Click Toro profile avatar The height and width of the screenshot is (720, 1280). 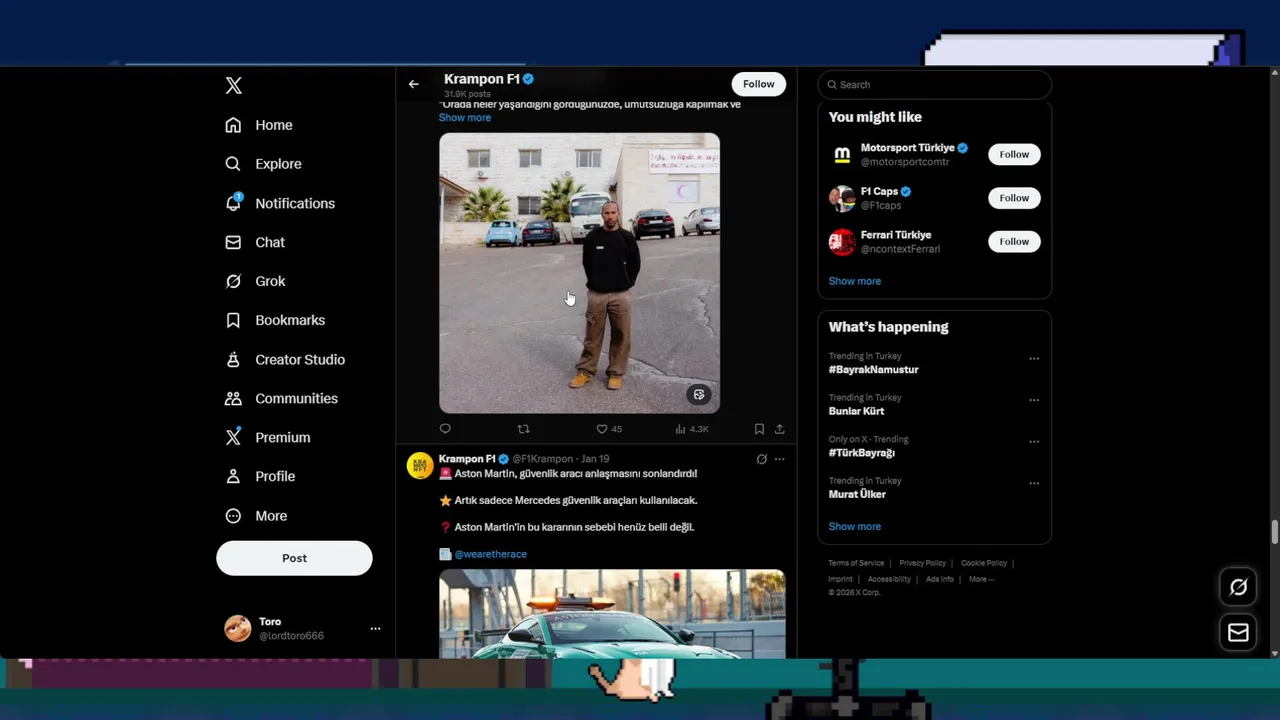click(x=238, y=628)
